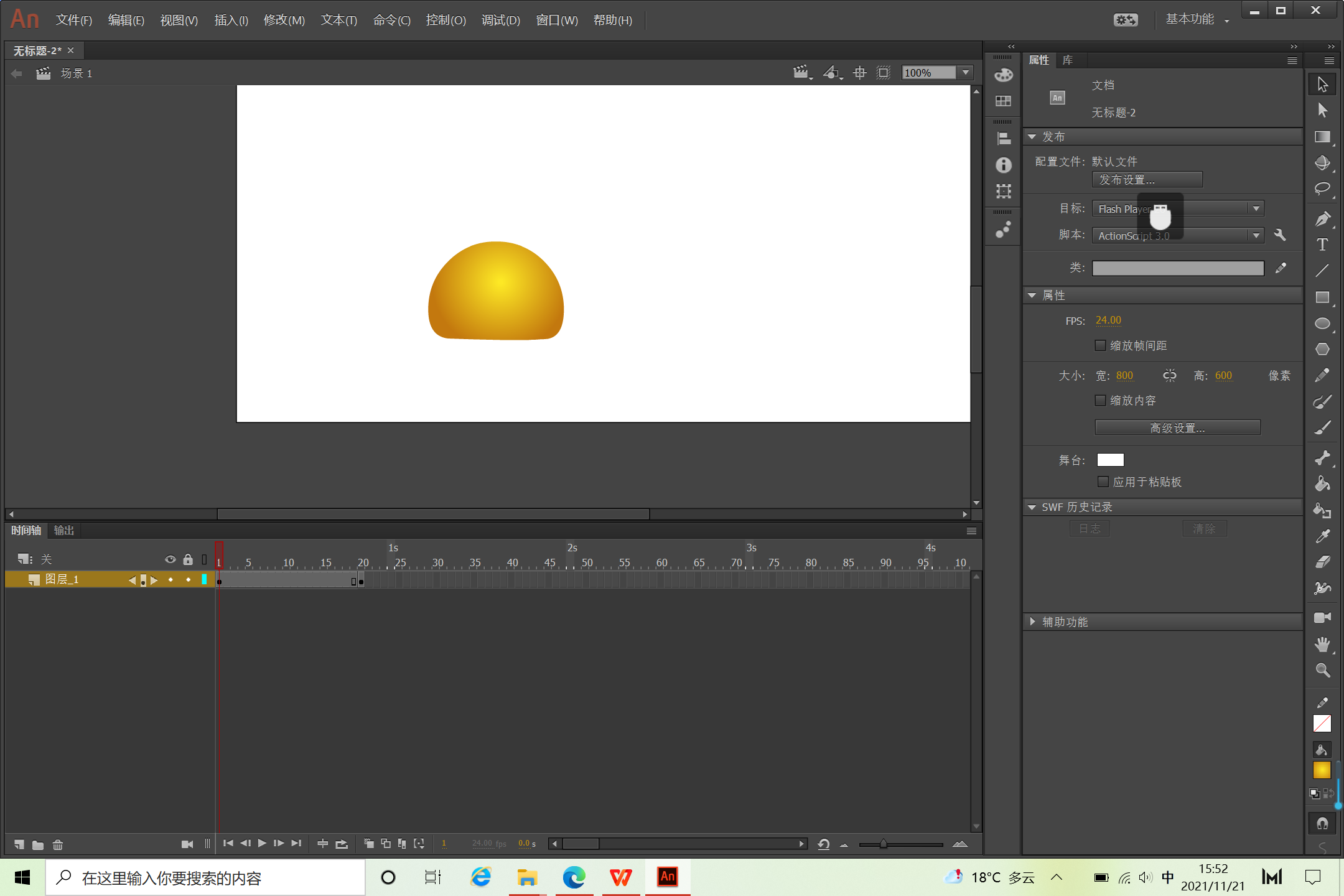Enable the 缩放帧间距 checkbox

pos(1100,345)
